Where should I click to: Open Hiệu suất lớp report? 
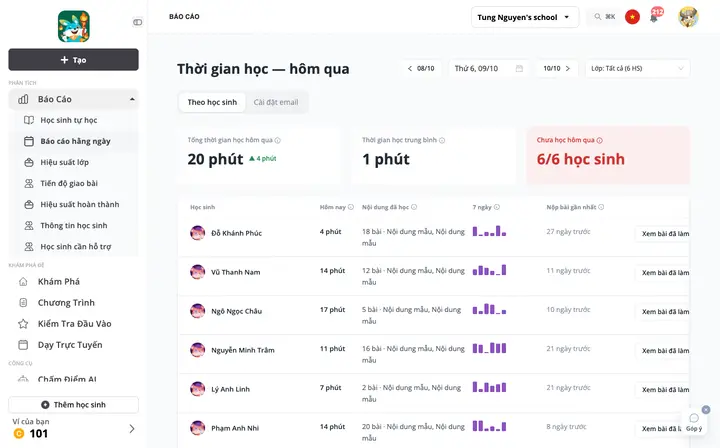coord(73,162)
